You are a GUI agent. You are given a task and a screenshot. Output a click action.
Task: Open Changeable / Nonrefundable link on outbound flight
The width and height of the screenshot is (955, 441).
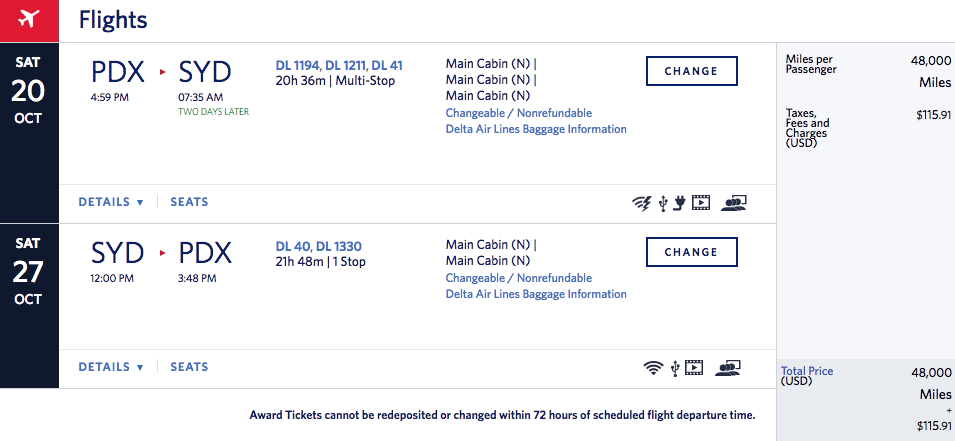click(x=518, y=113)
